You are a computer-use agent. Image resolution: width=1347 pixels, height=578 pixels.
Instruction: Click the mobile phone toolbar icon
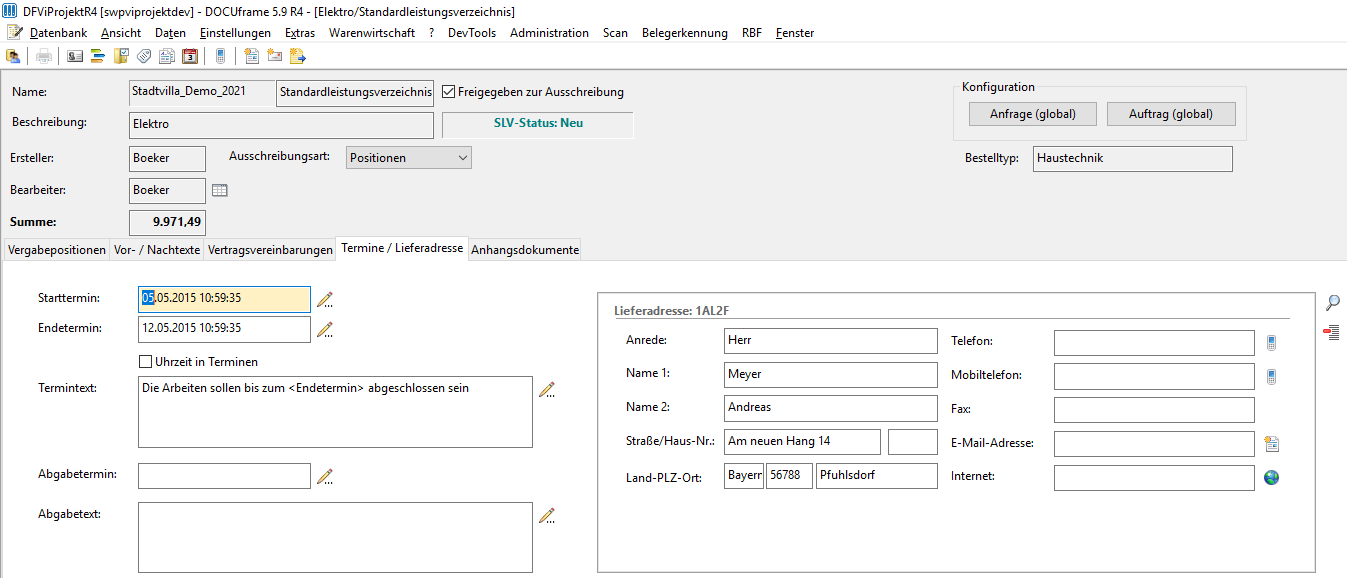[220, 56]
